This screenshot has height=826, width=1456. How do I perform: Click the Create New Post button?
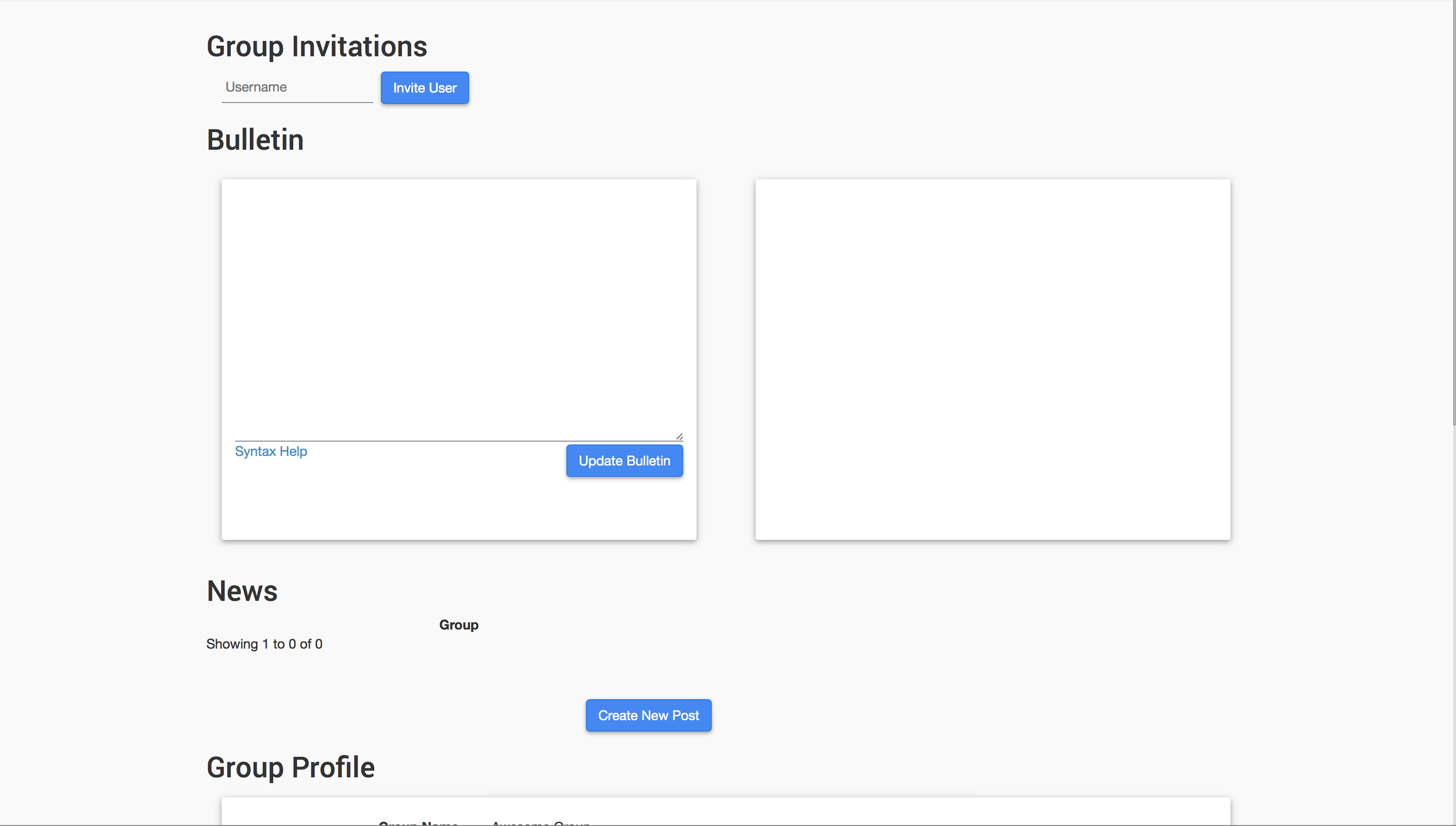pyautogui.click(x=648, y=715)
